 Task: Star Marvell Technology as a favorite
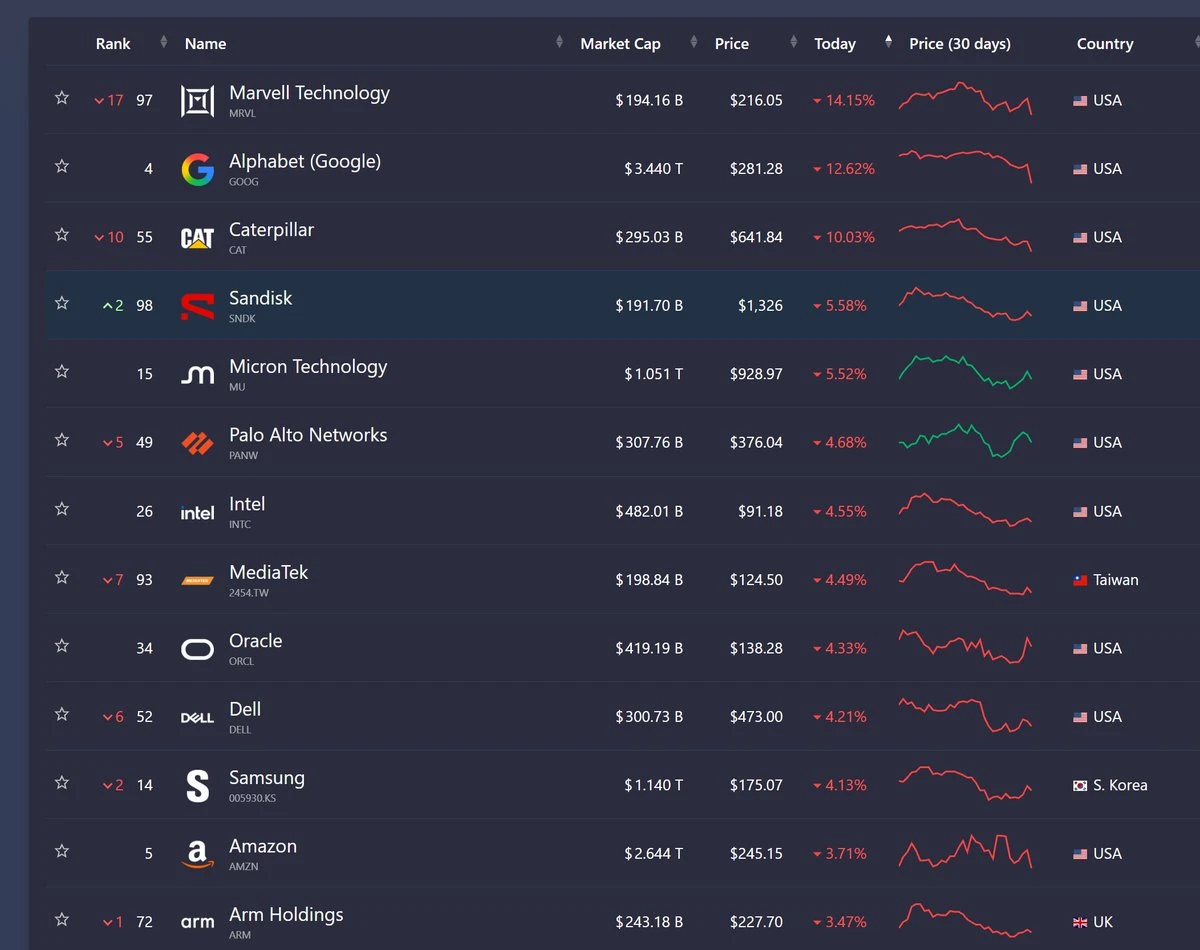tap(62, 98)
